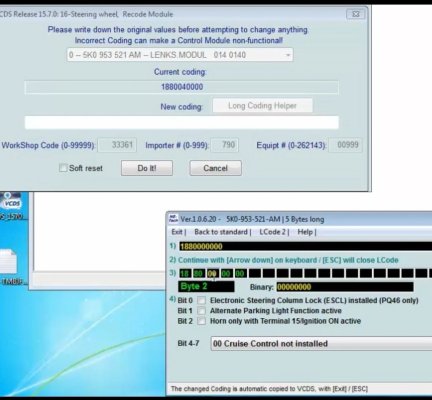Open the Long Coding Helper
This screenshot has width=432, height=400.
pyautogui.click(x=262, y=106)
